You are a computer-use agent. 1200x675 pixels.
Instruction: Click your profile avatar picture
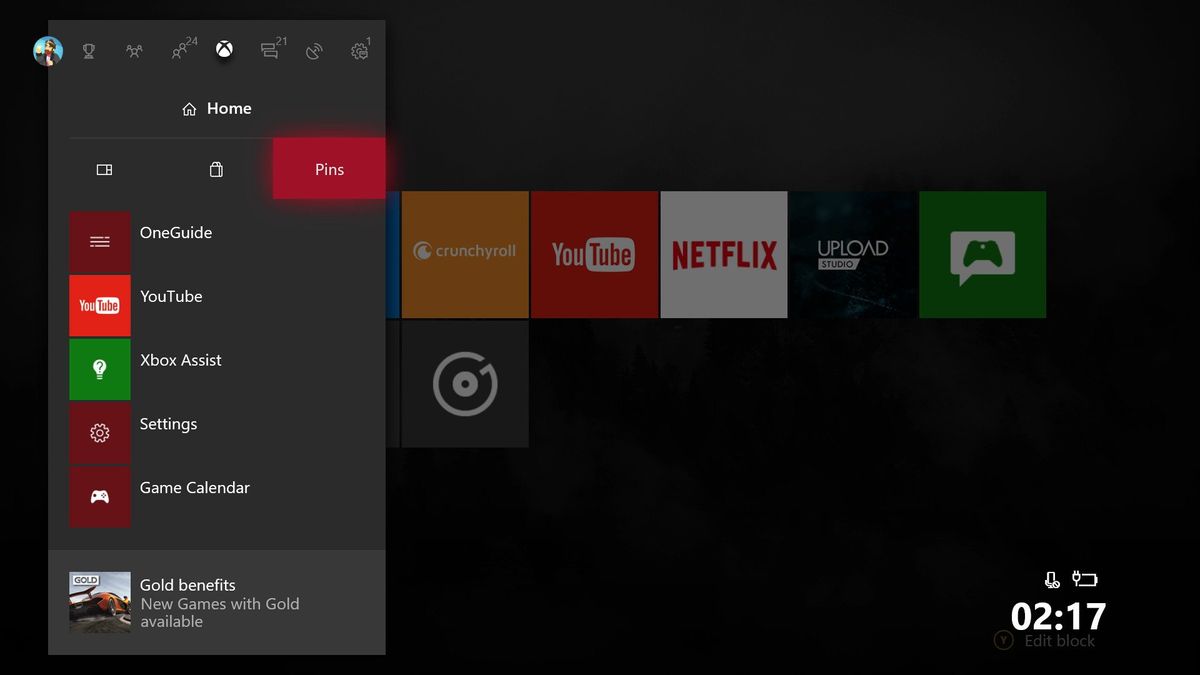click(47, 50)
